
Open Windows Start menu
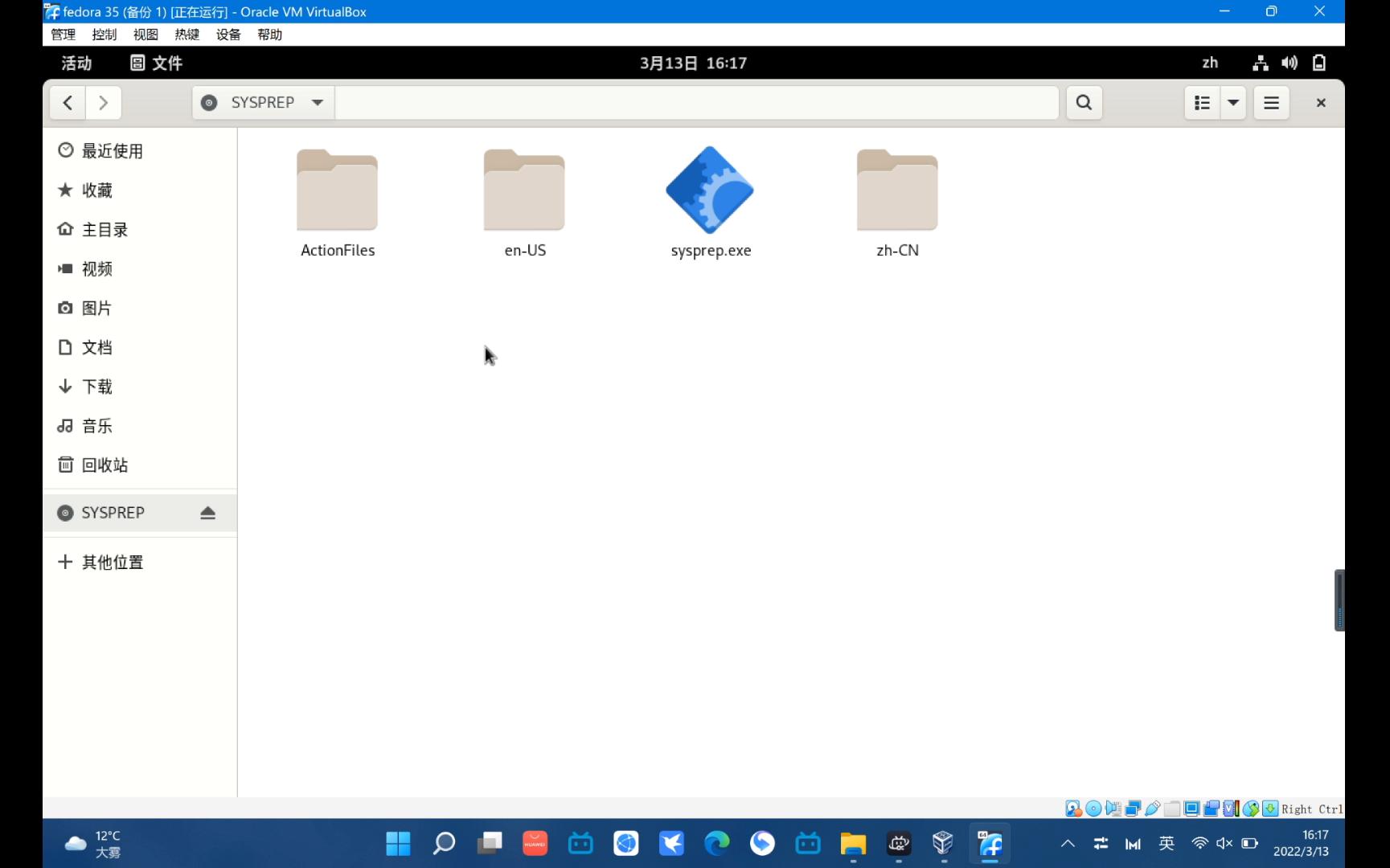tap(398, 843)
